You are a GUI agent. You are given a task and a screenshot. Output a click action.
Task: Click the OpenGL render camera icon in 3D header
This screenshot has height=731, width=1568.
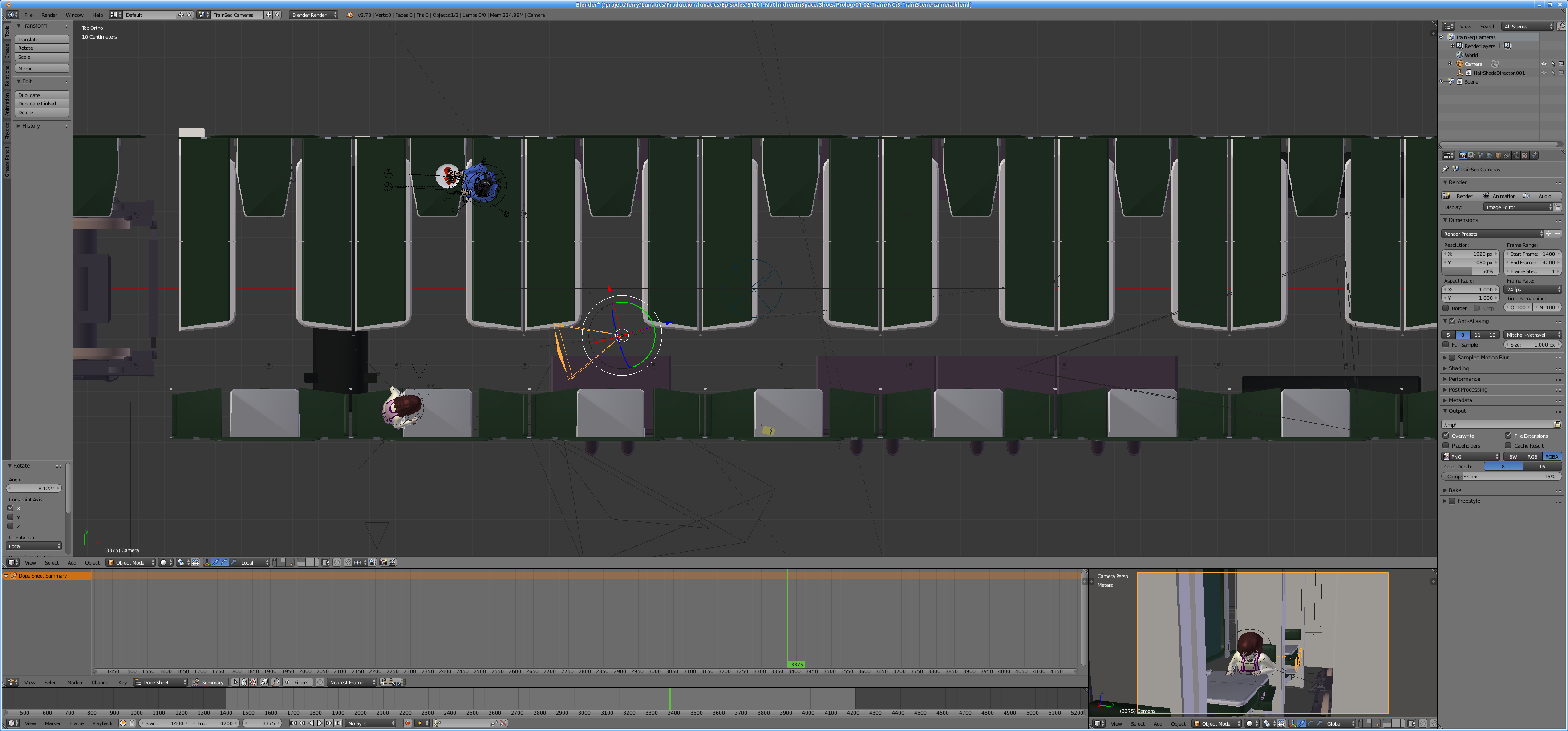coord(384,562)
